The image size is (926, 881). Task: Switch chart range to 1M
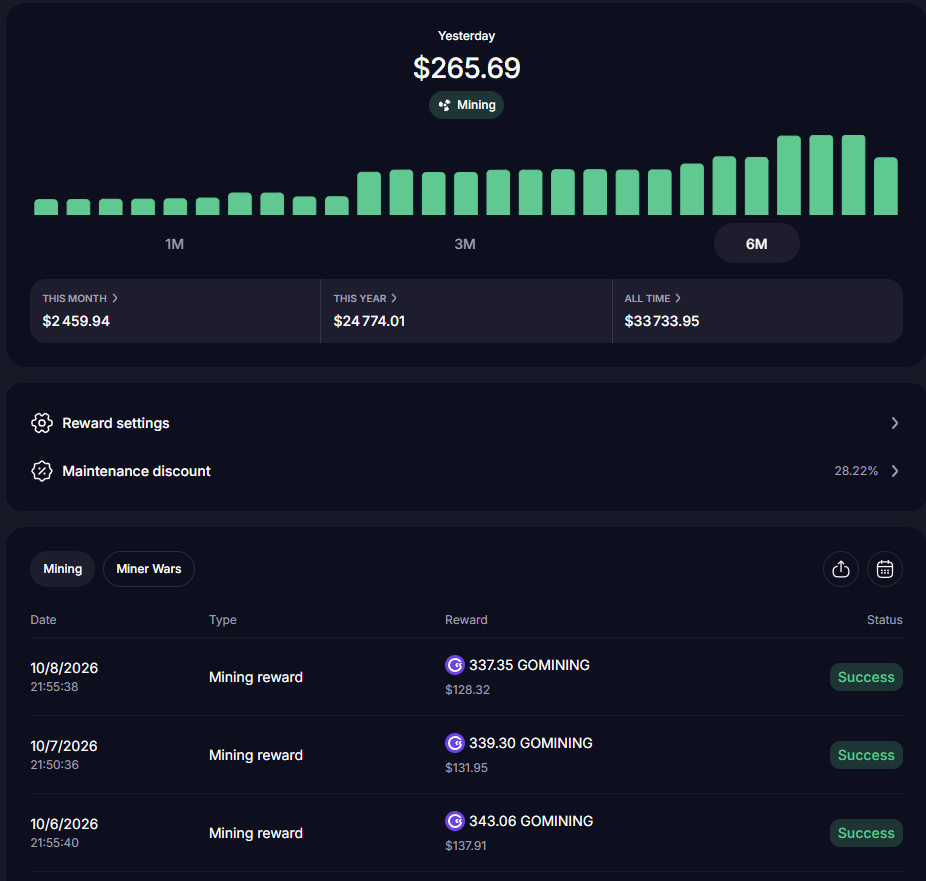click(174, 244)
